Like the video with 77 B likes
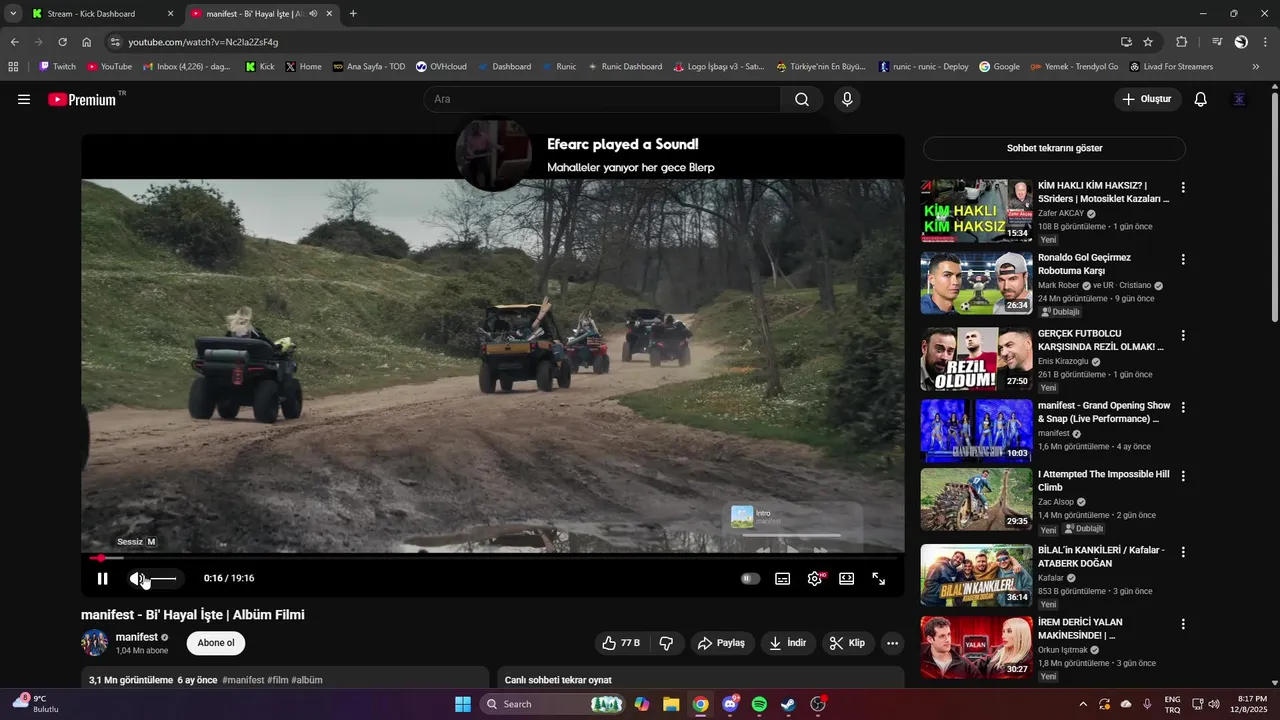Image resolution: width=1280 pixels, height=720 pixels. 621,643
